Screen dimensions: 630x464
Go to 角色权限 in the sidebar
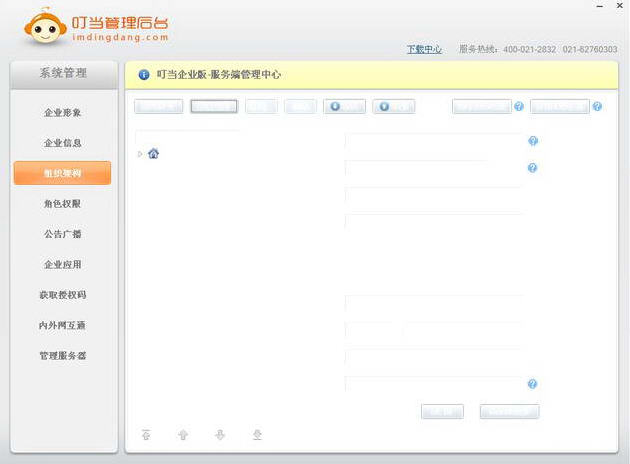pos(62,204)
